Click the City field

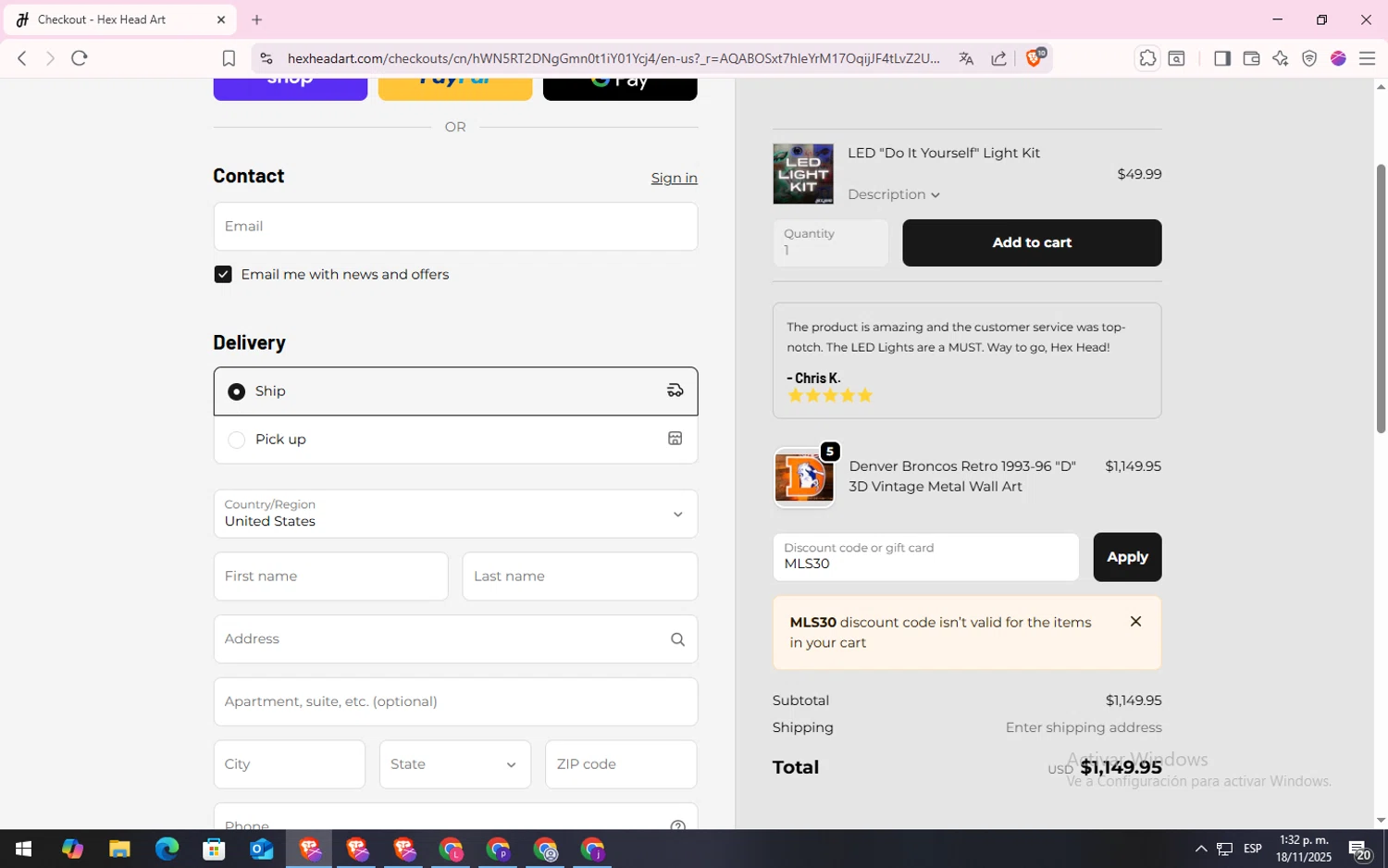coord(290,764)
